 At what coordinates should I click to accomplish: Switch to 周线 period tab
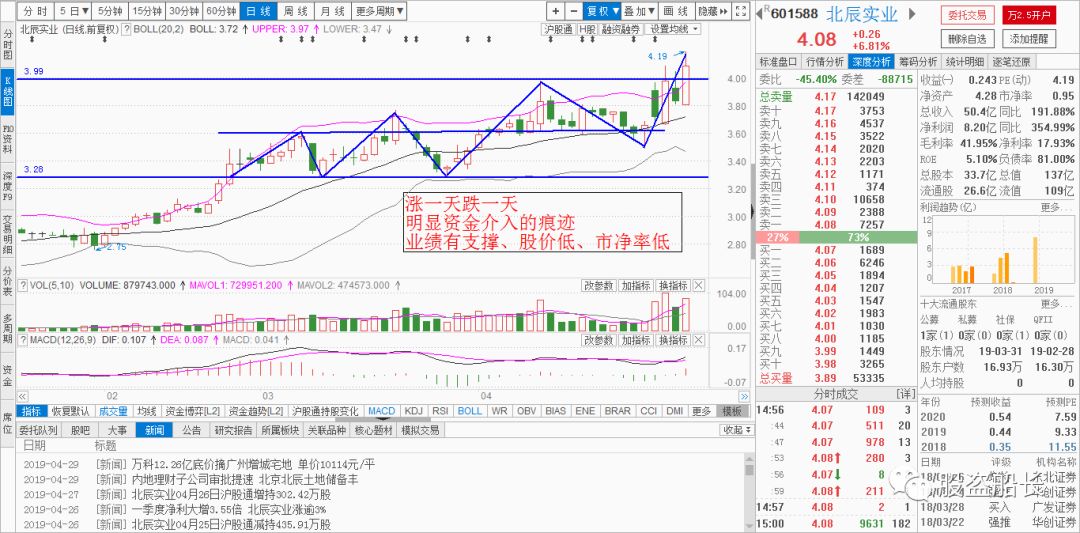[295, 11]
